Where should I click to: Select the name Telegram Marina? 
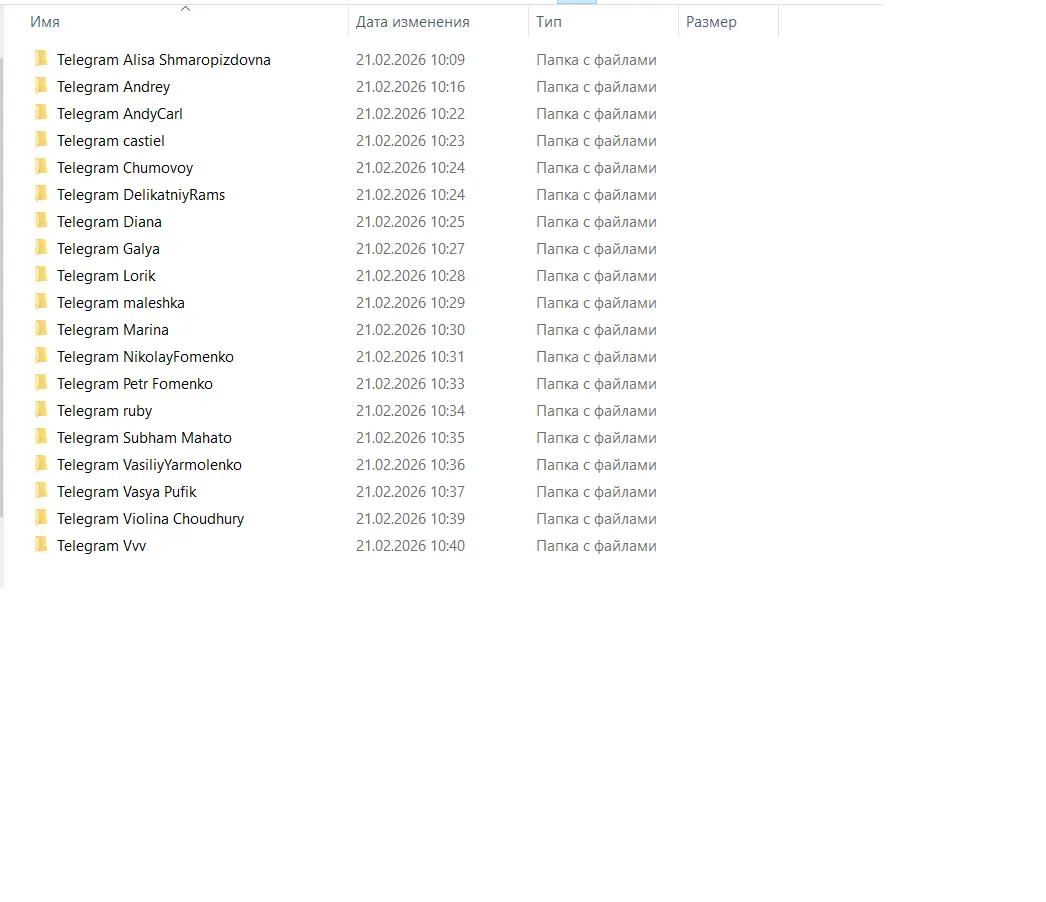pos(113,330)
